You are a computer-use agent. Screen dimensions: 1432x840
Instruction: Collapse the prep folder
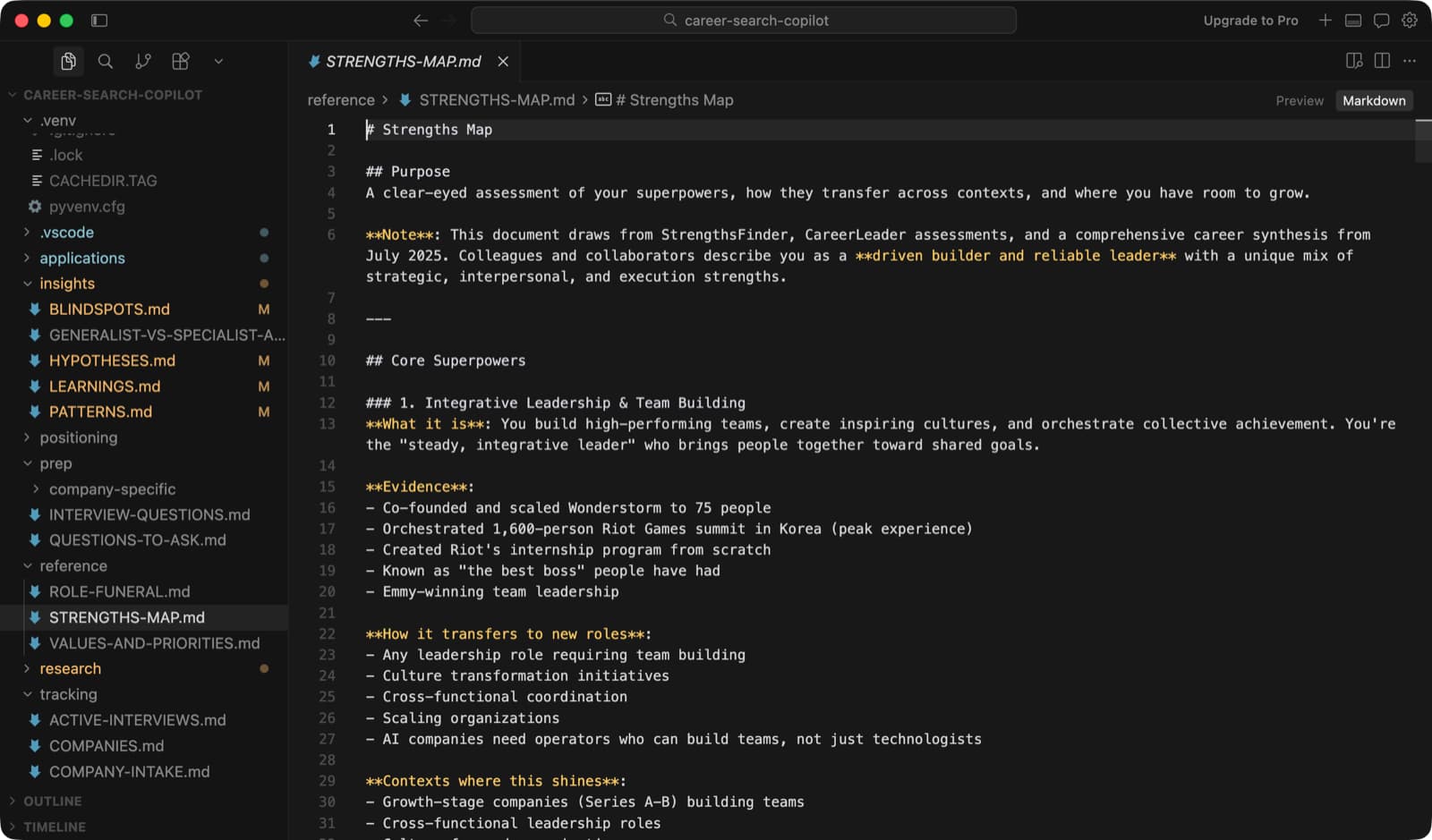click(55, 463)
